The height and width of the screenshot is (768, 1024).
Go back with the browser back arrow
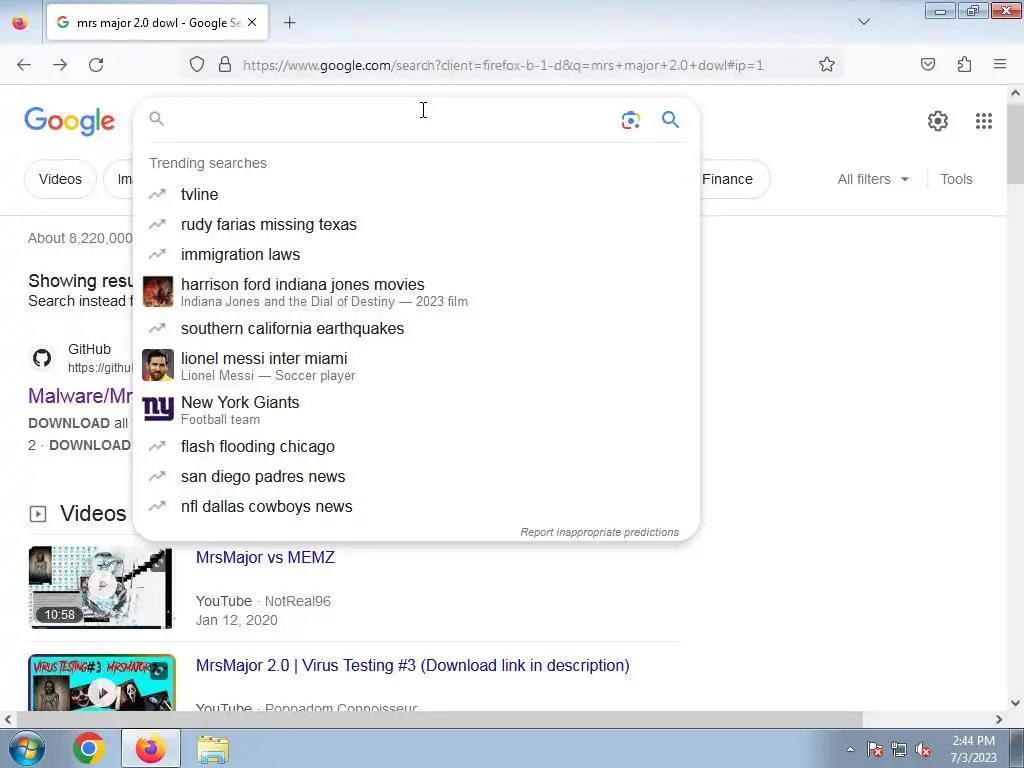coord(24,65)
